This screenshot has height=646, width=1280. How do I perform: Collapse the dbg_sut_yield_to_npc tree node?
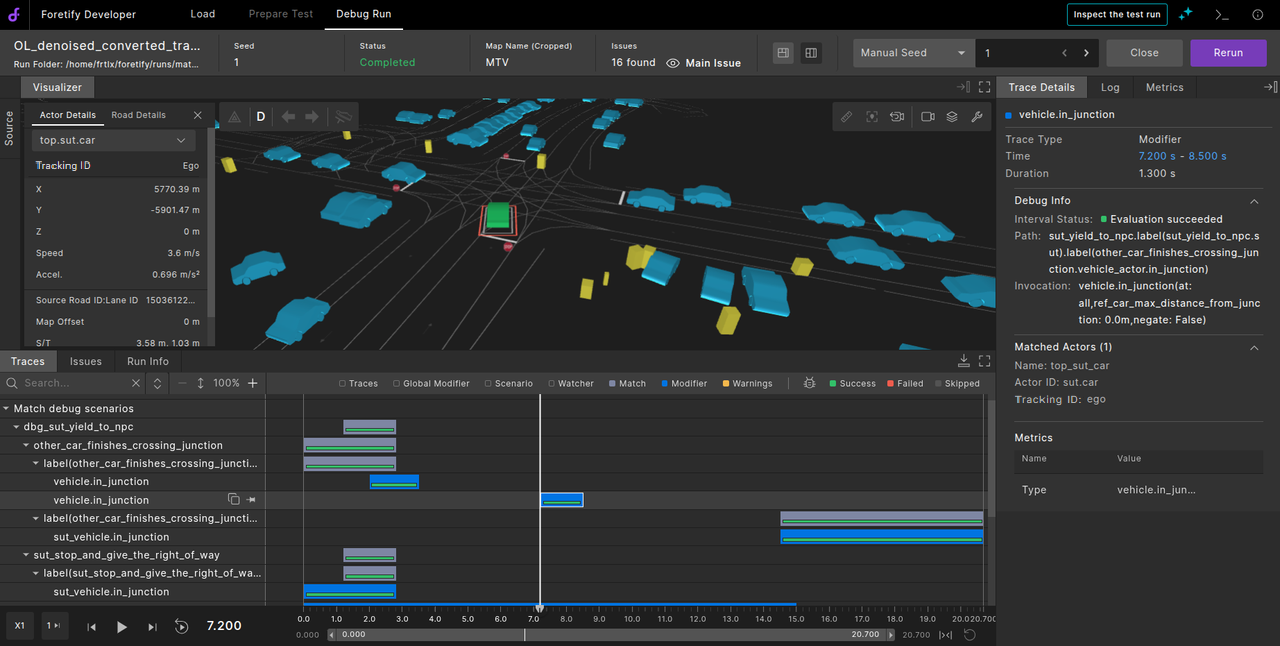point(16,427)
